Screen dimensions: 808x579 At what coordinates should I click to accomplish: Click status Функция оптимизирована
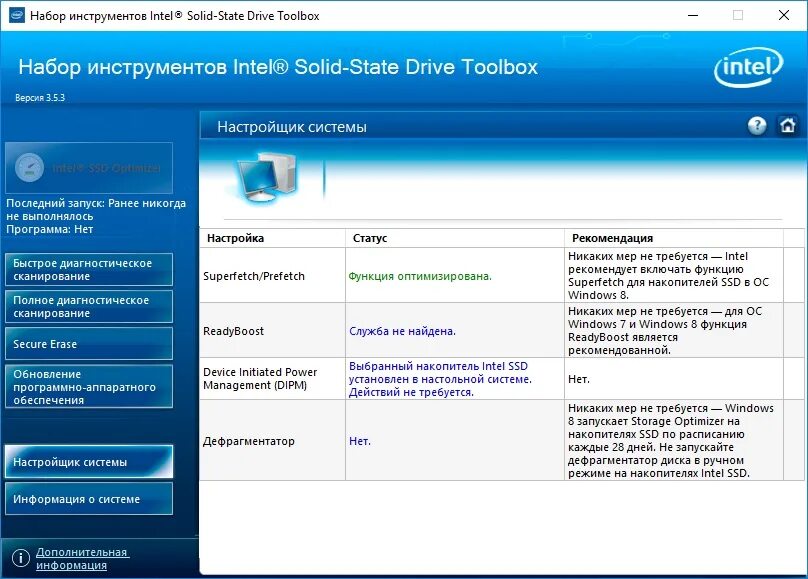[420, 276]
